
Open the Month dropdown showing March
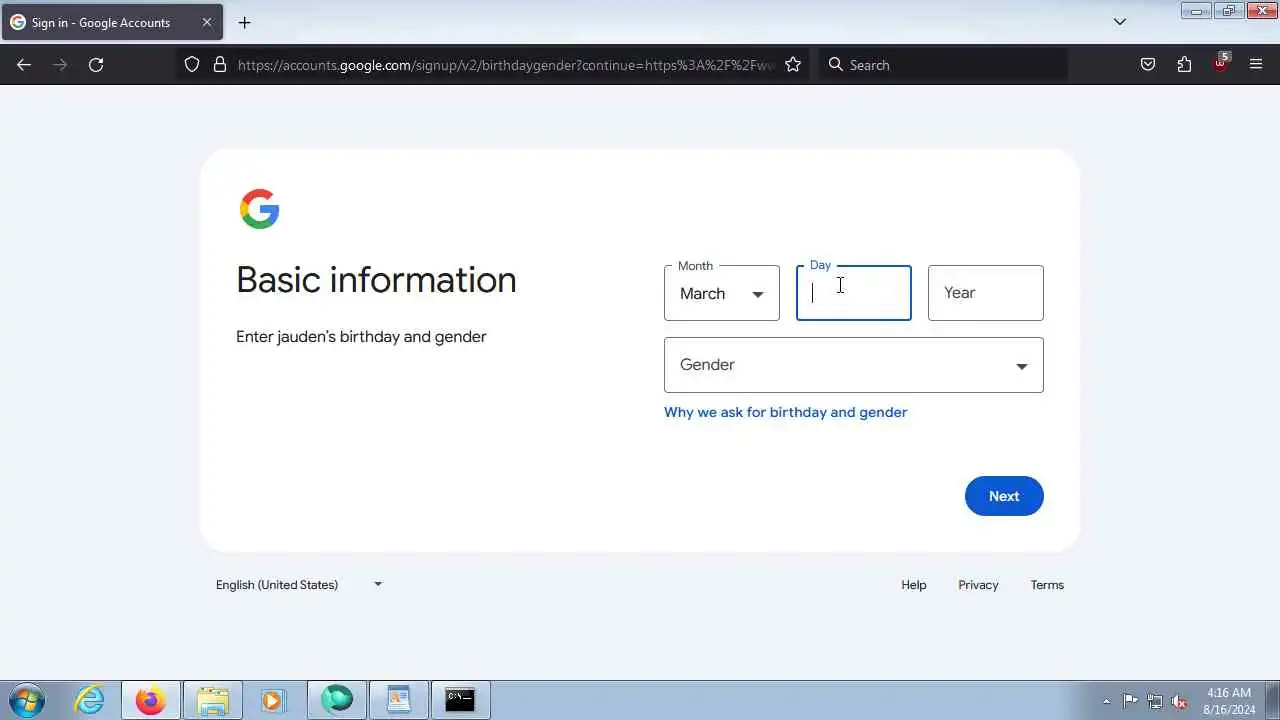[x=722, y=293]
